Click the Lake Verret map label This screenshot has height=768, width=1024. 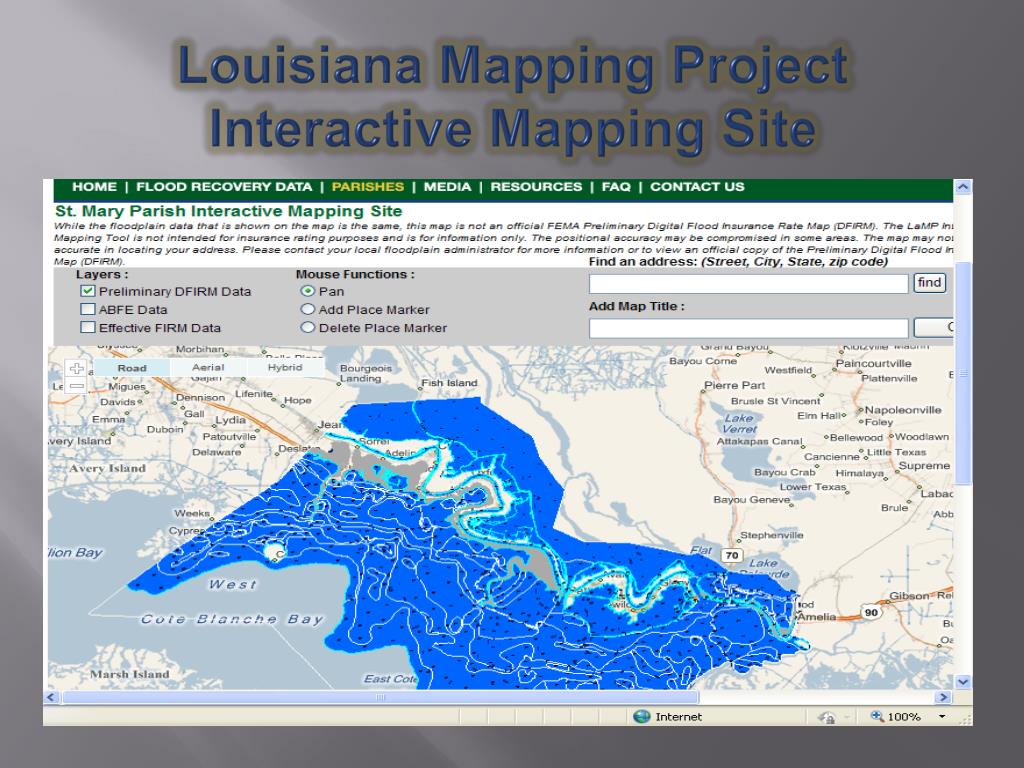[x=739, y=423]
